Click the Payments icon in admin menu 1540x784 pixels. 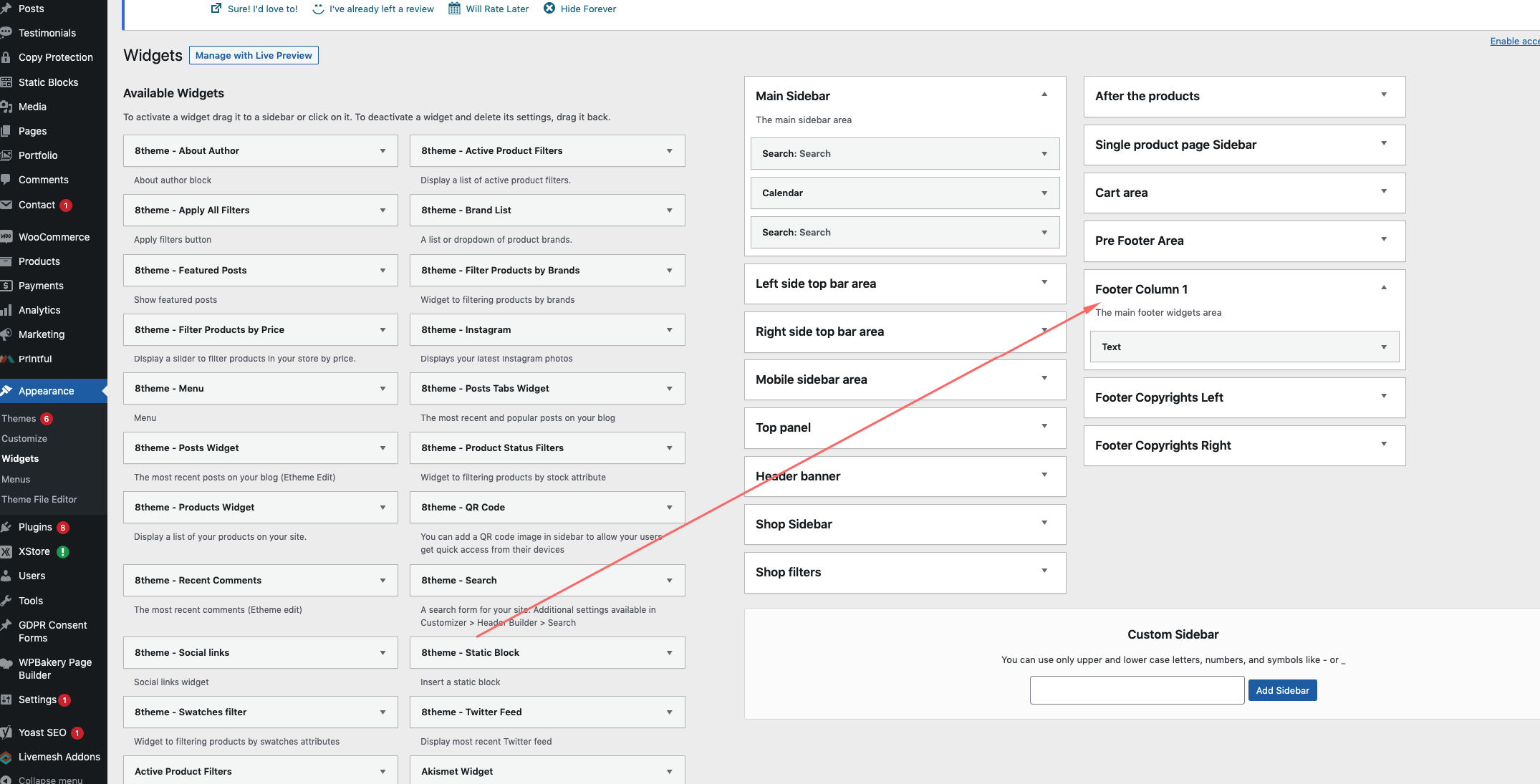click(x=6, y=286)
